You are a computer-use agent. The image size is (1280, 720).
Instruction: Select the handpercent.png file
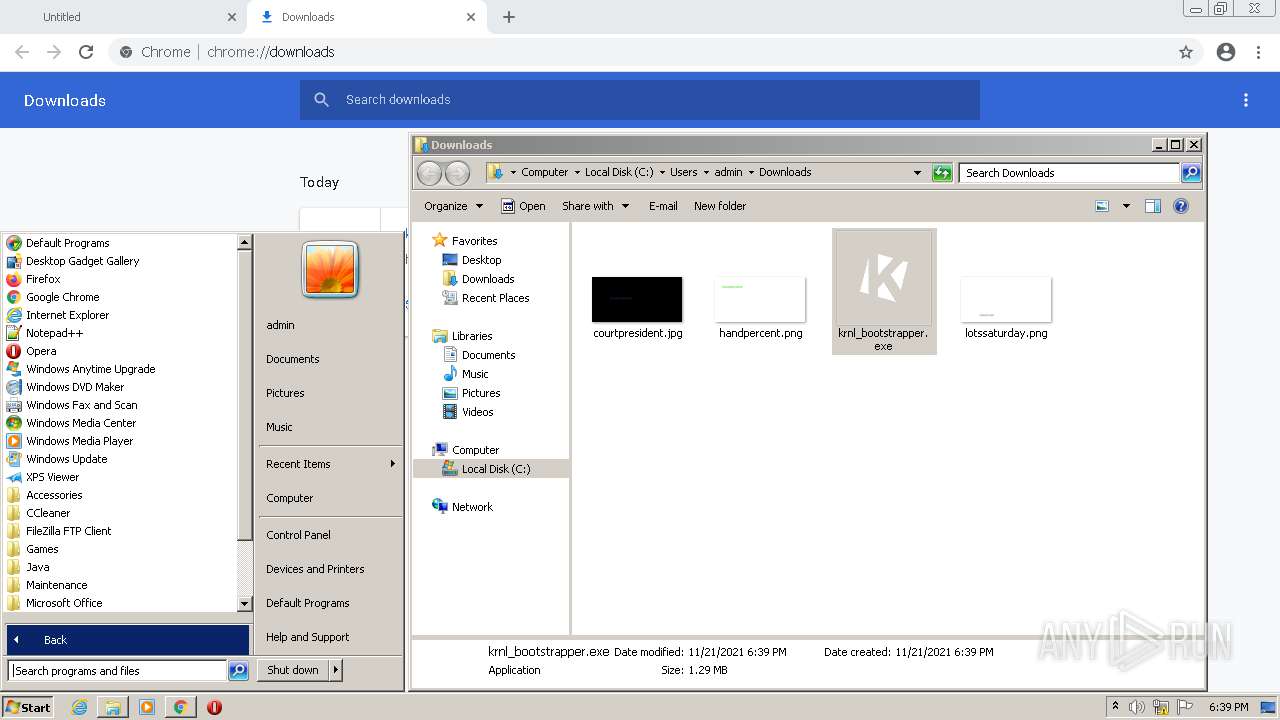[x=760, y=308]
